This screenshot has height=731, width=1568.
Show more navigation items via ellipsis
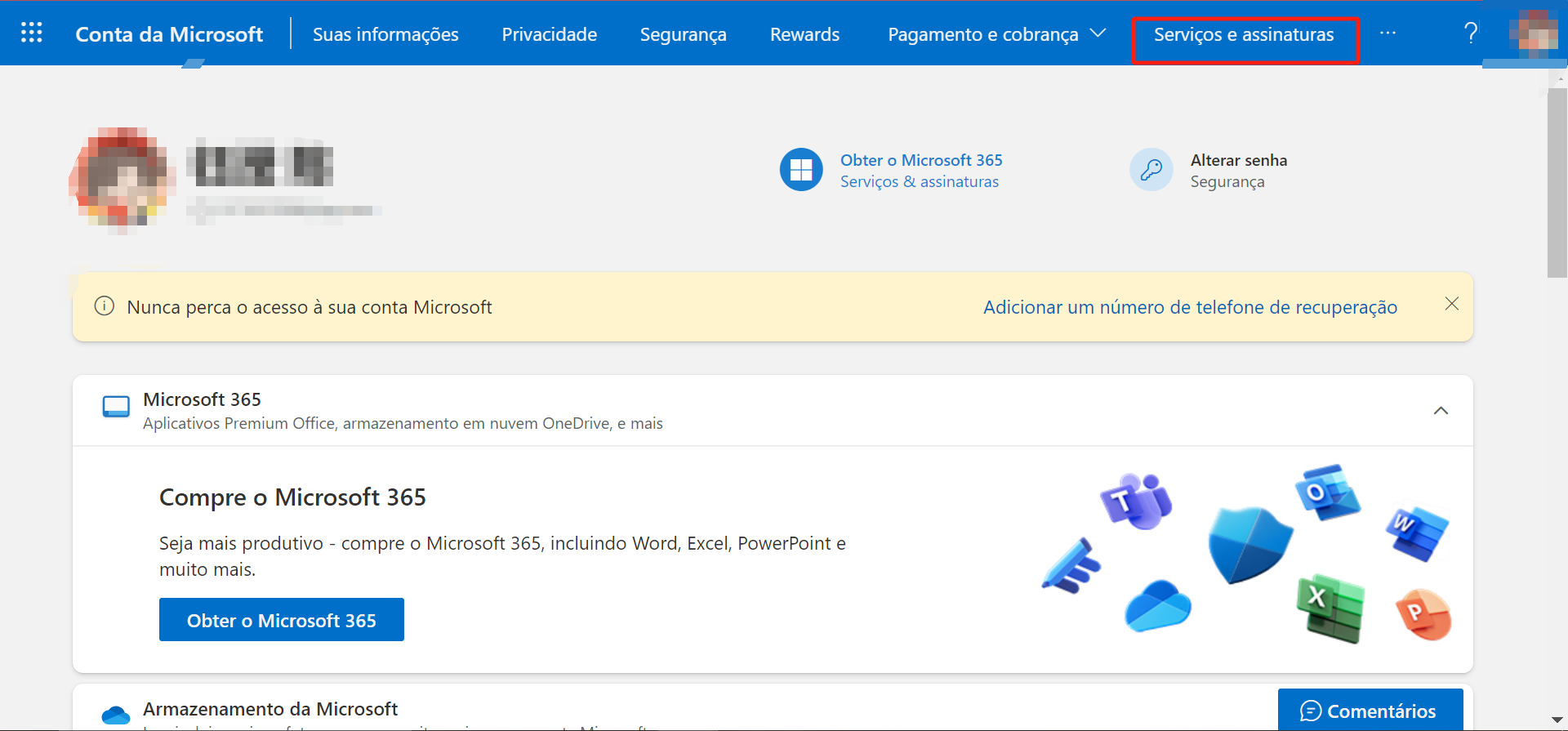1388,33
